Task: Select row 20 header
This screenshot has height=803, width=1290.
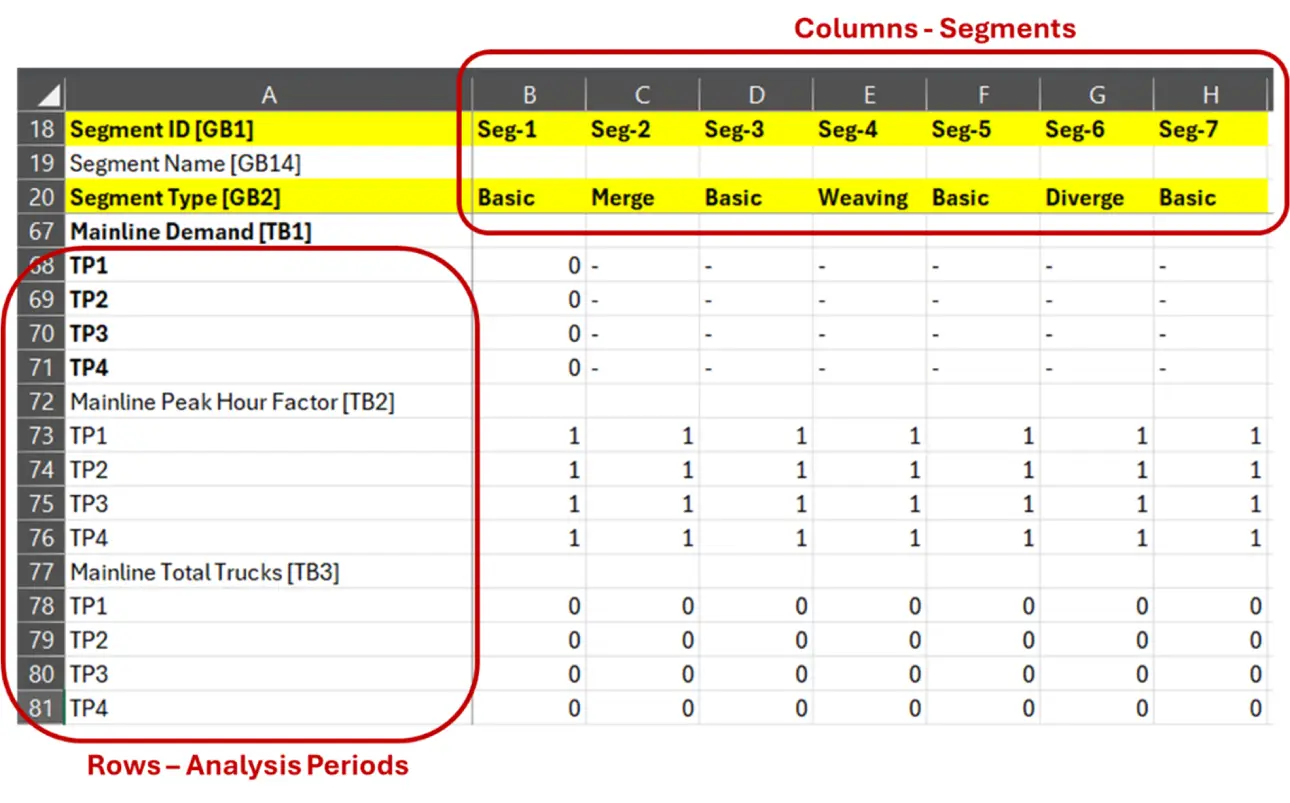Action: [x=42, y=197]
